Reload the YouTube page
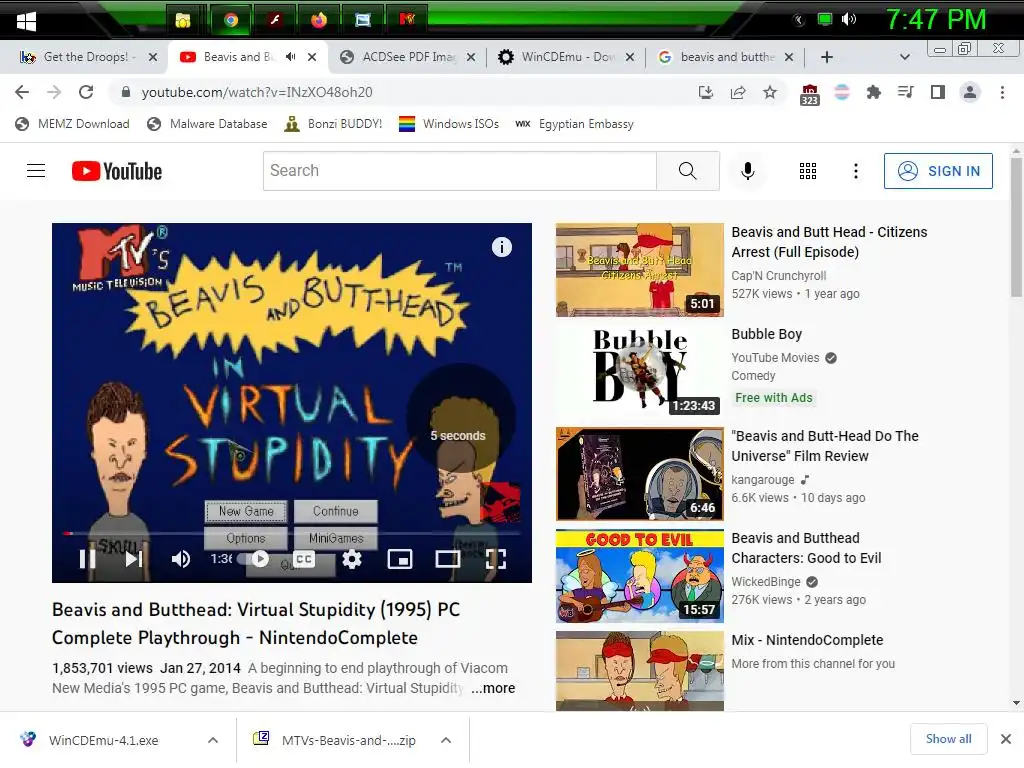Viewport: 1024px width, 768px height. point(86,92)
